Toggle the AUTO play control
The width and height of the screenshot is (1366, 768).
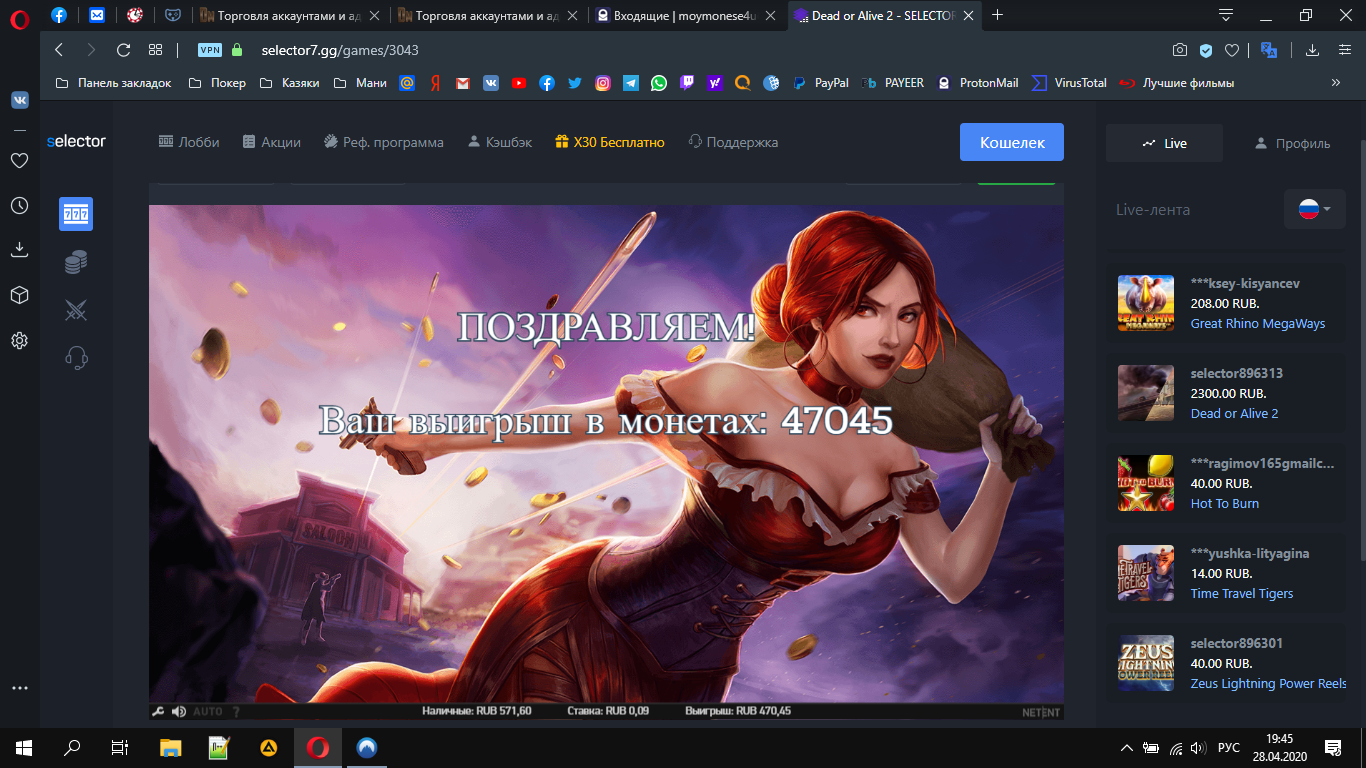208,712
